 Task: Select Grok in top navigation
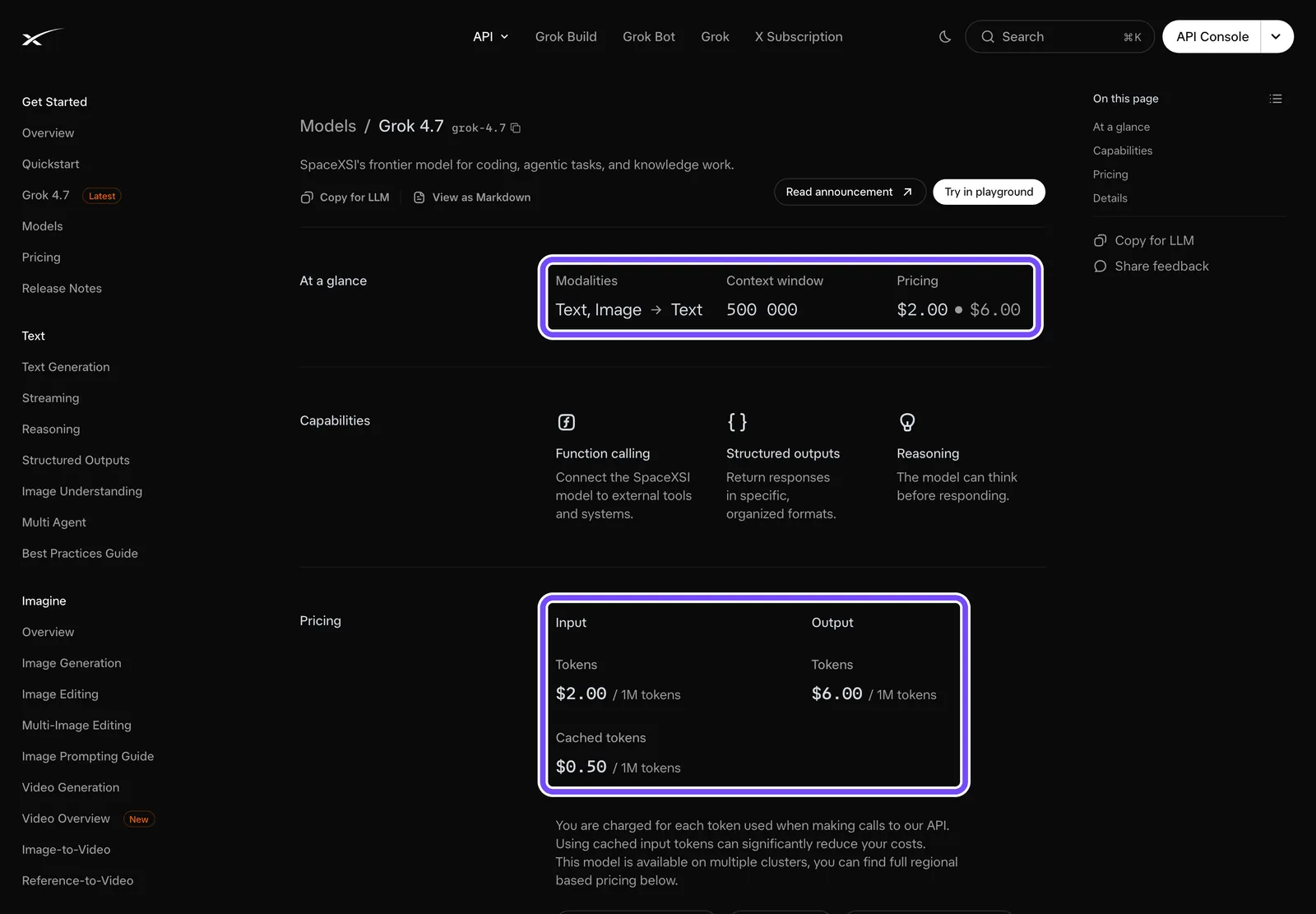pos(715,37)
